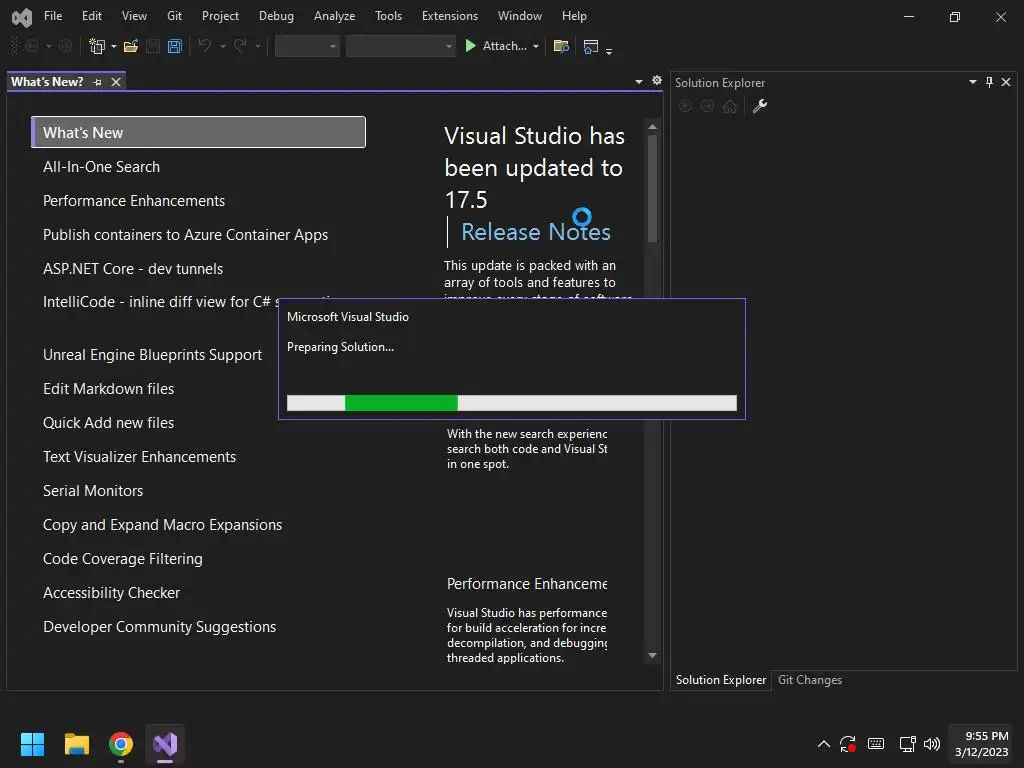
Task: Open Serial Monitors entry
Action: coord(93,490)
